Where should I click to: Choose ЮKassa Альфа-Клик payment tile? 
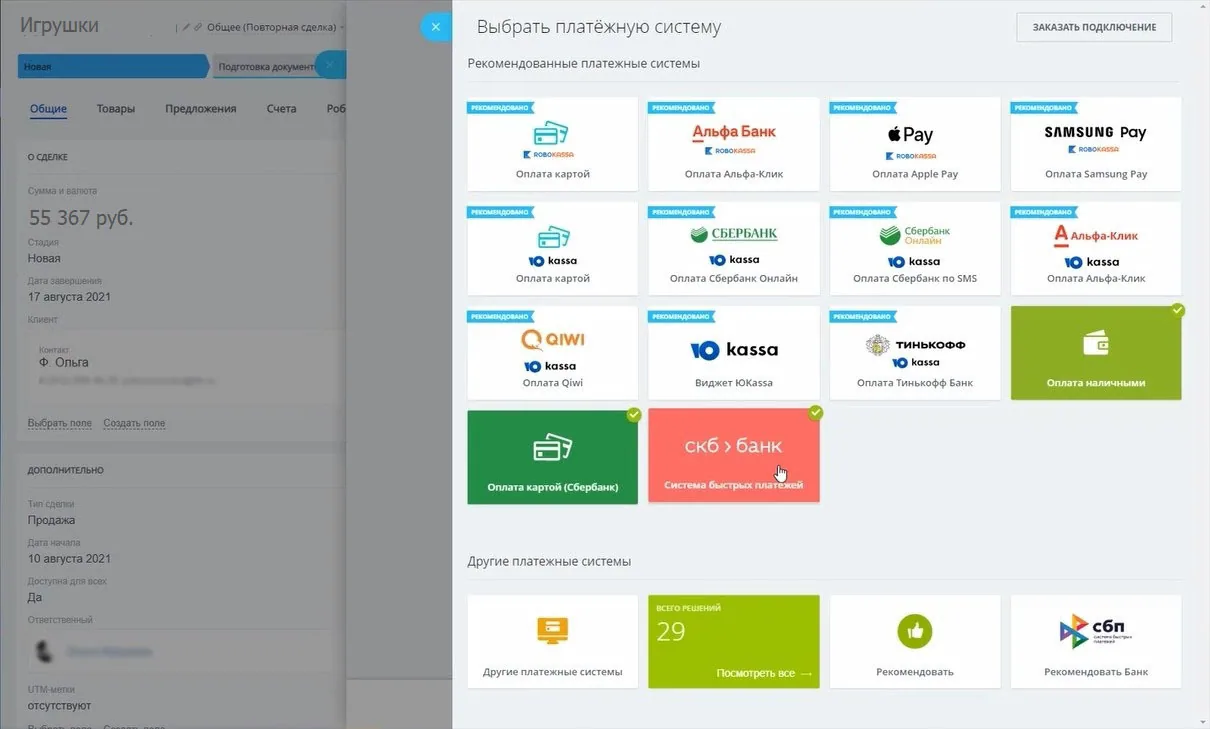(x=1096, y=249)
